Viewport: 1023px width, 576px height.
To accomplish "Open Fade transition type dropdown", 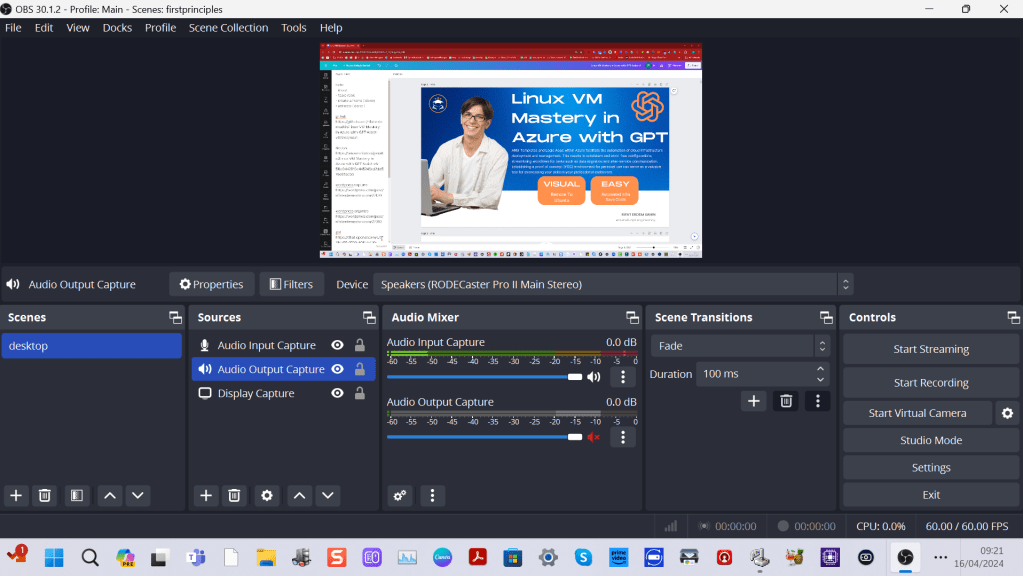I will tap(740, 346).
